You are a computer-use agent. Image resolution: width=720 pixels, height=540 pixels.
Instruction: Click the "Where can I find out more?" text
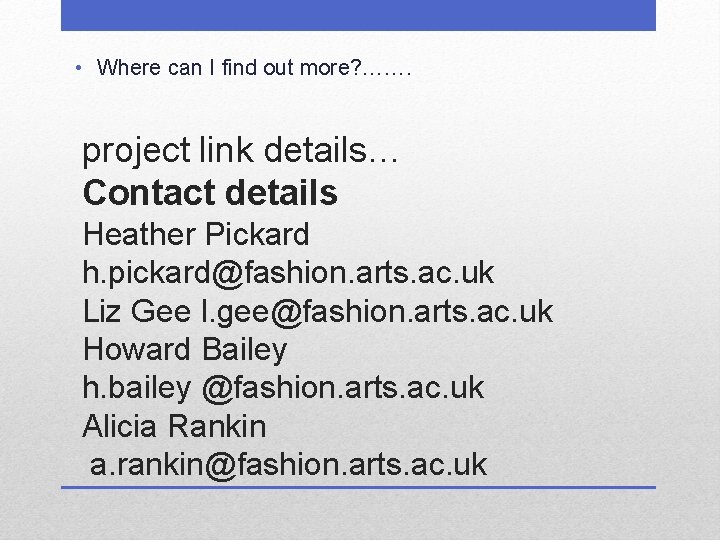[230, 68]
